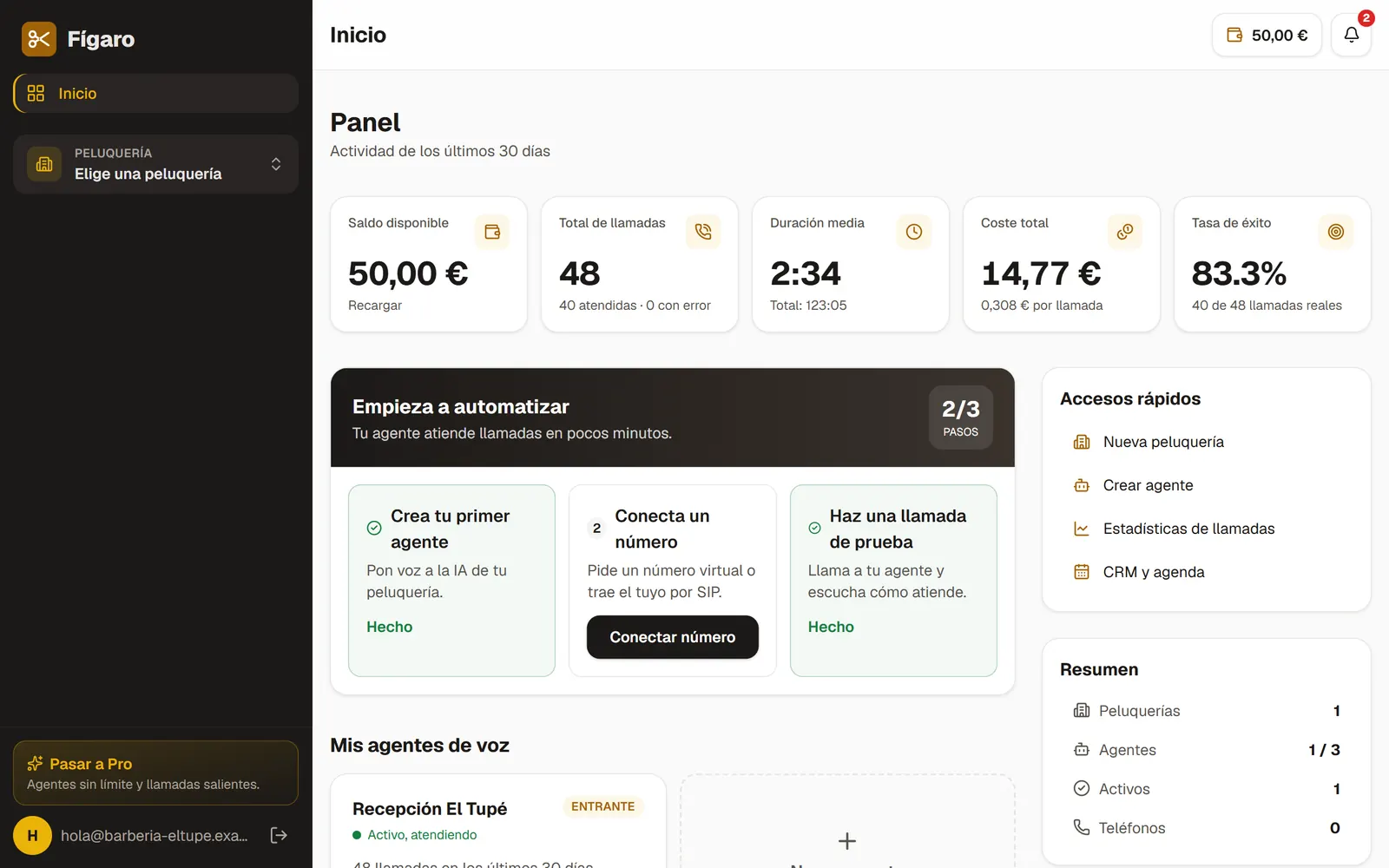Click the logout icon next to the email
The height and width of the screenshot is (868, 1389).
point(279,835)
